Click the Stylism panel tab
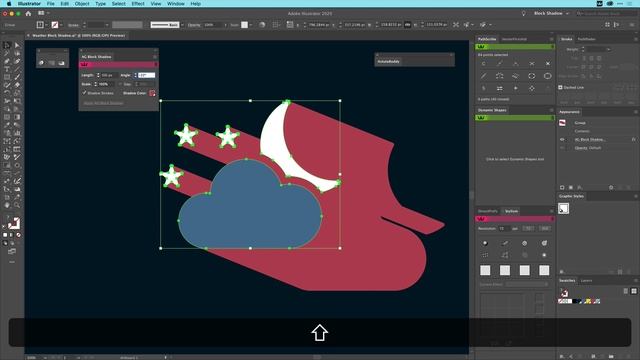Image resolution: width=640 pixels, height=360 pixels. pos(511,211)
